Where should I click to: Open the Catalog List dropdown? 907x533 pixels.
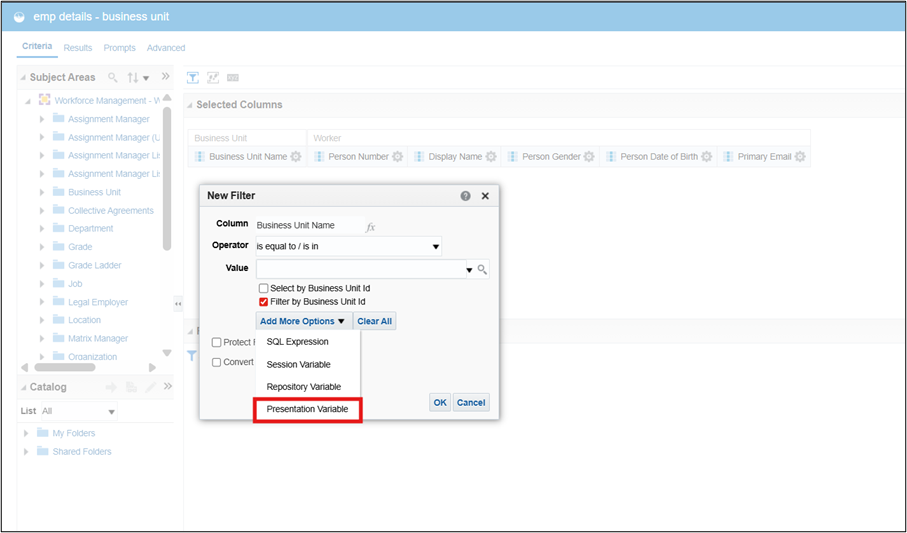[79, 411]
